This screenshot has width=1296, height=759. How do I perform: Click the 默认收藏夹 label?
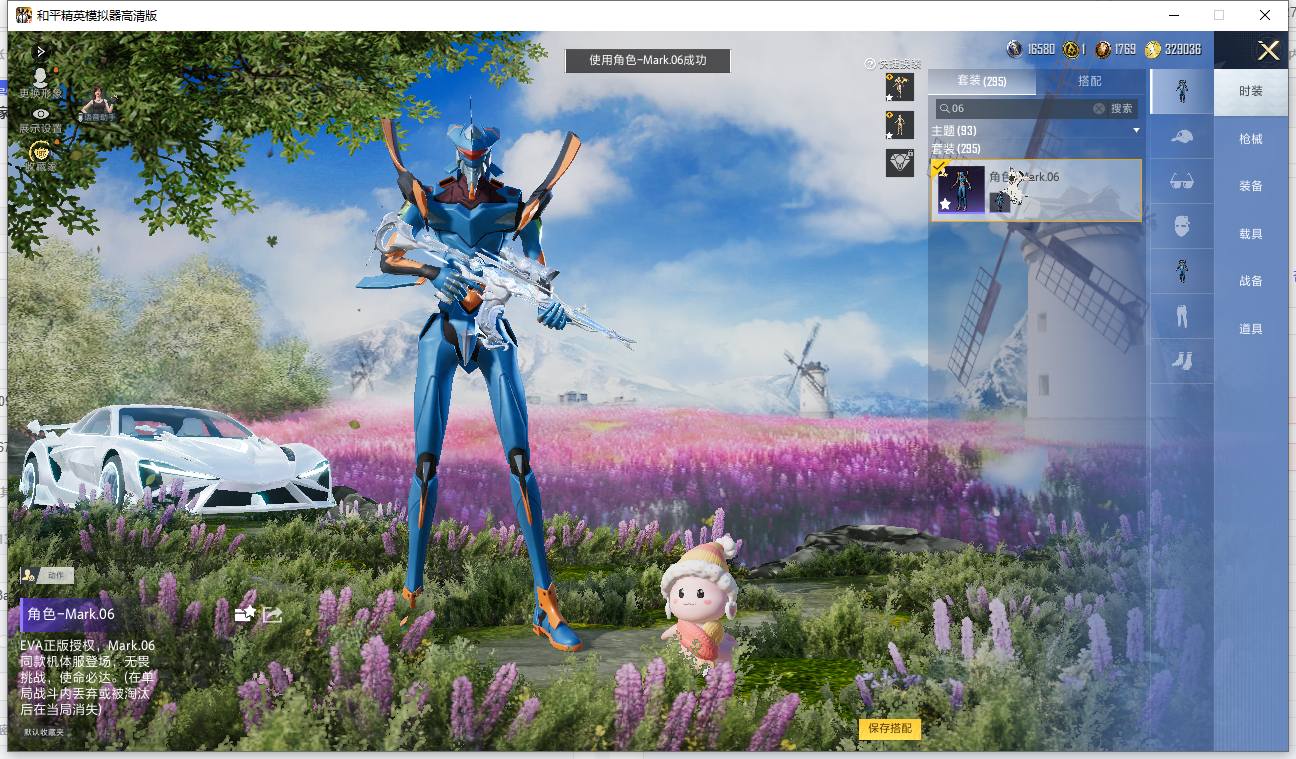pos(44,732)
